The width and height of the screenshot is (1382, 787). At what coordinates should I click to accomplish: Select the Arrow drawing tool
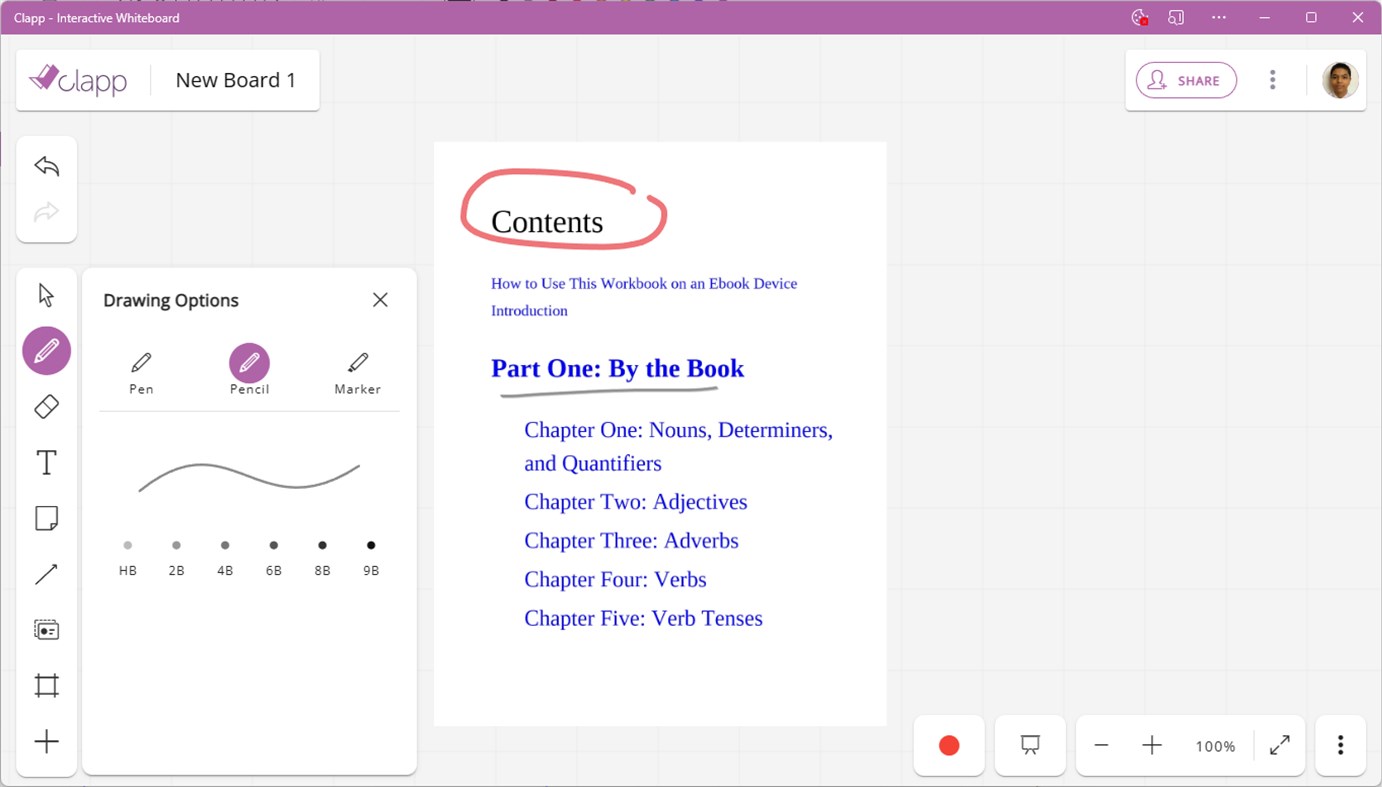pyautogui.click(x=46, y=573)
